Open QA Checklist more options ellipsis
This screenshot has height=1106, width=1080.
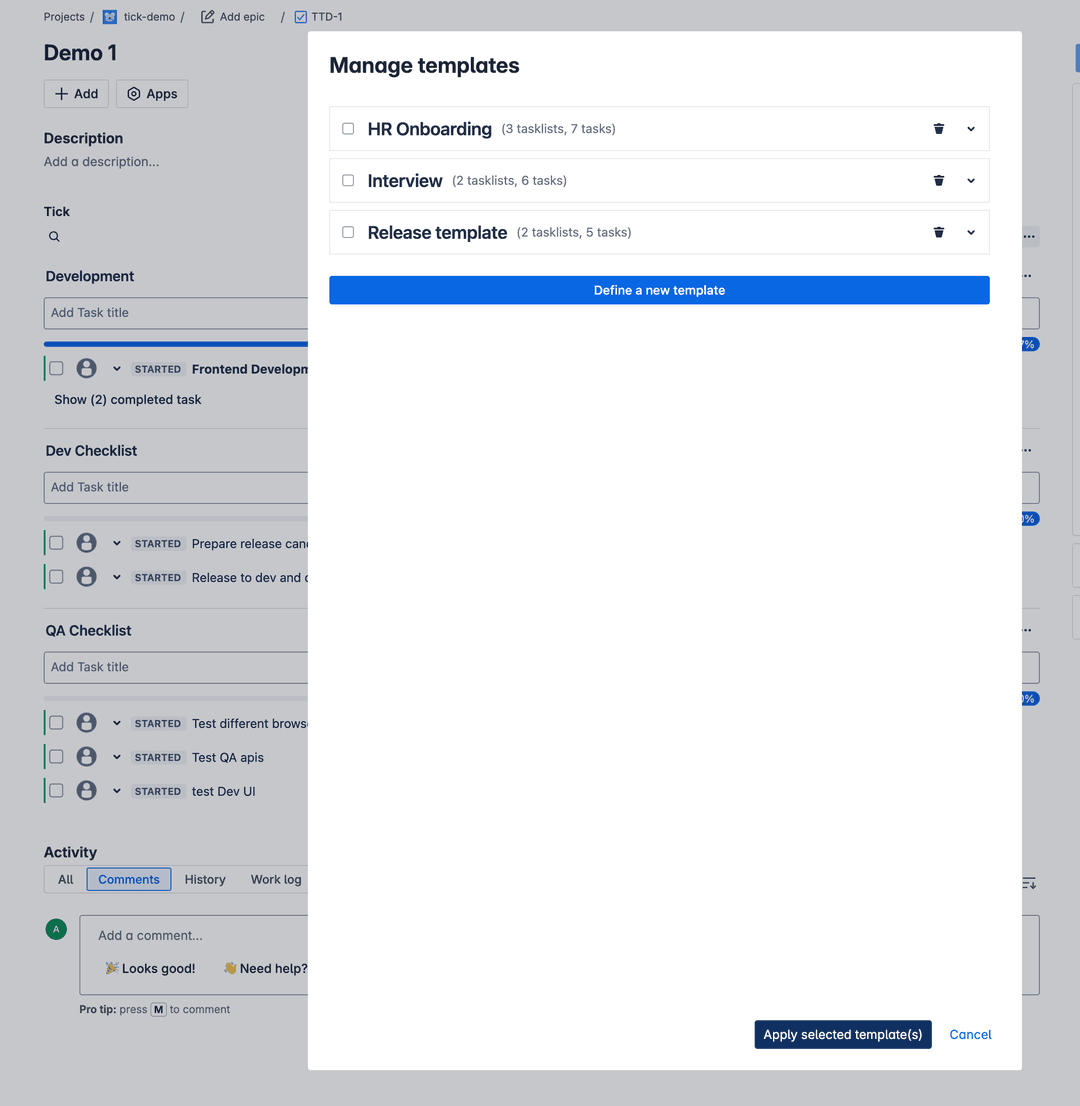(x=1027, y=630)
